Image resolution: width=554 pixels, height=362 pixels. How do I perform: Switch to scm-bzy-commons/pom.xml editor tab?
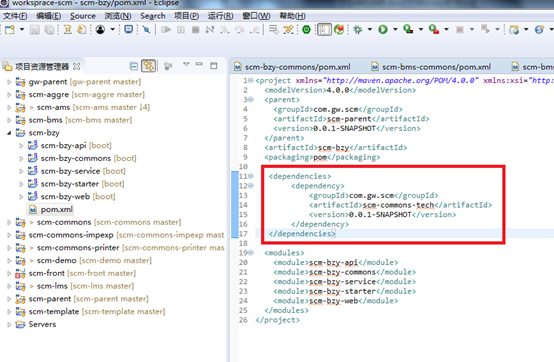(x=297, y=67)
